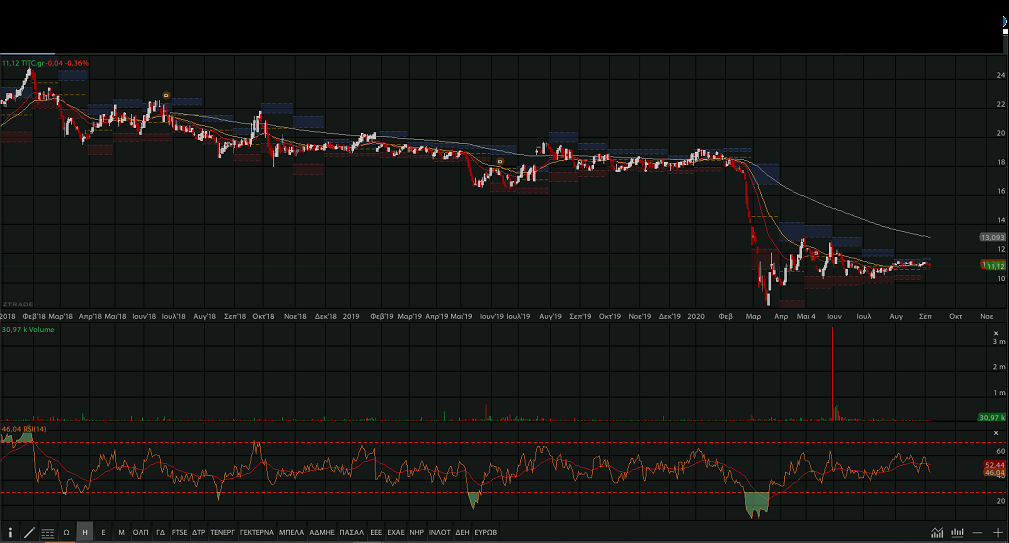The image size is (1009, 543).
Task: Zoom out with the minus icon
Action: 977,532
